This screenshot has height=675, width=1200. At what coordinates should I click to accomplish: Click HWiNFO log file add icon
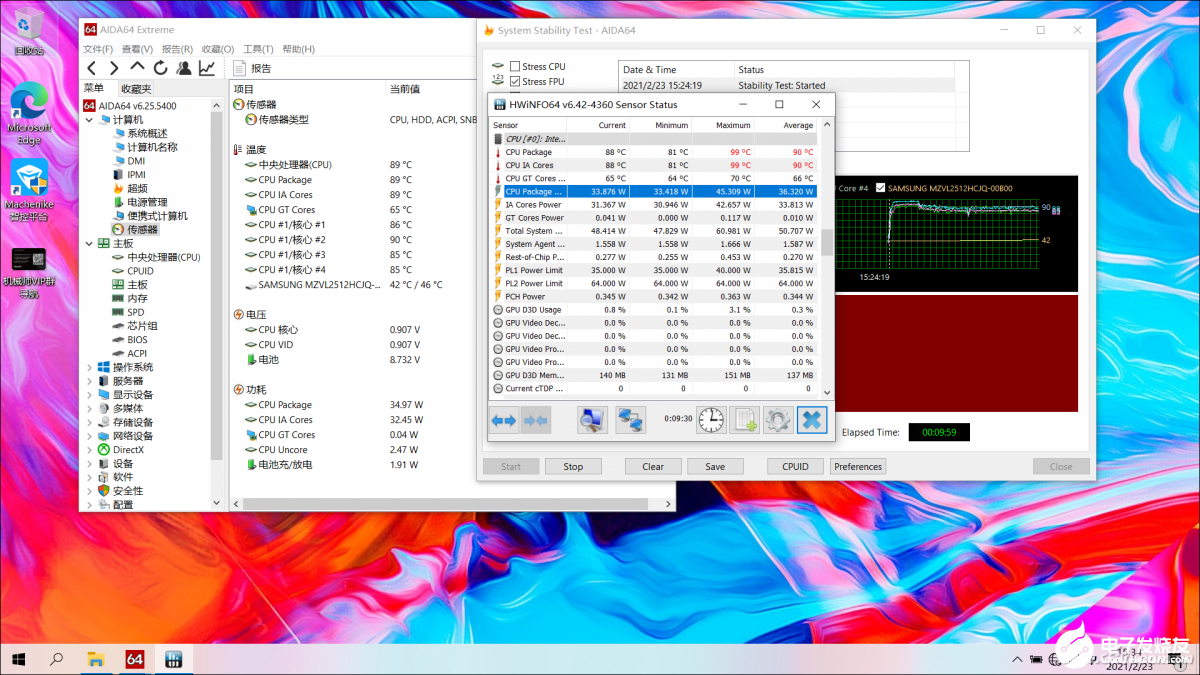coord(745,420)
